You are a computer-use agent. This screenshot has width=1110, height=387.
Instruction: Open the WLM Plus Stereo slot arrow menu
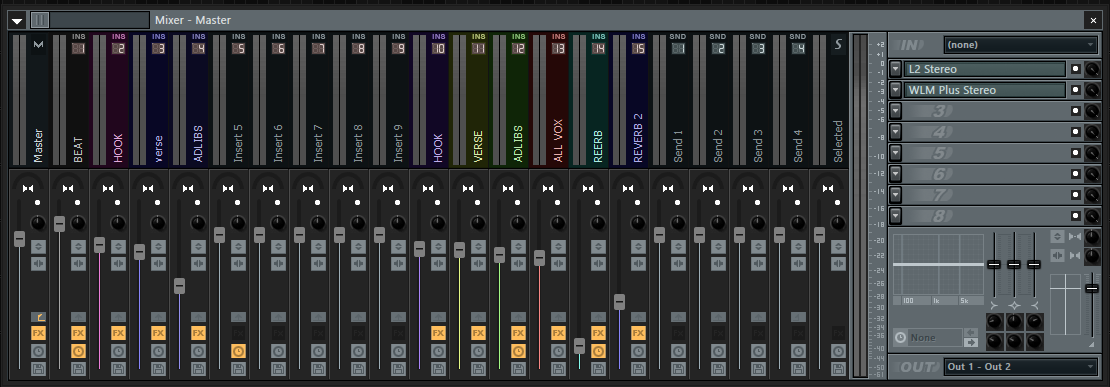[x=896, y=90]
